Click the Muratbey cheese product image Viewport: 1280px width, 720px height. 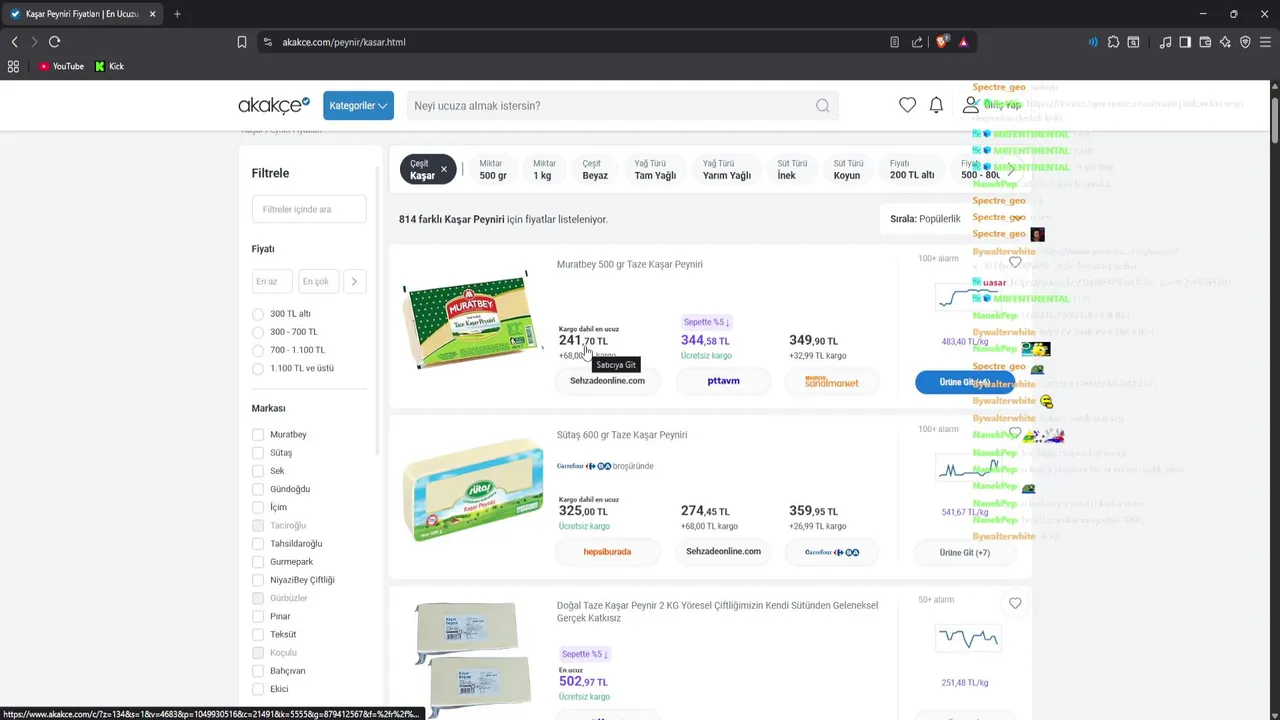[x=471, y=320]
